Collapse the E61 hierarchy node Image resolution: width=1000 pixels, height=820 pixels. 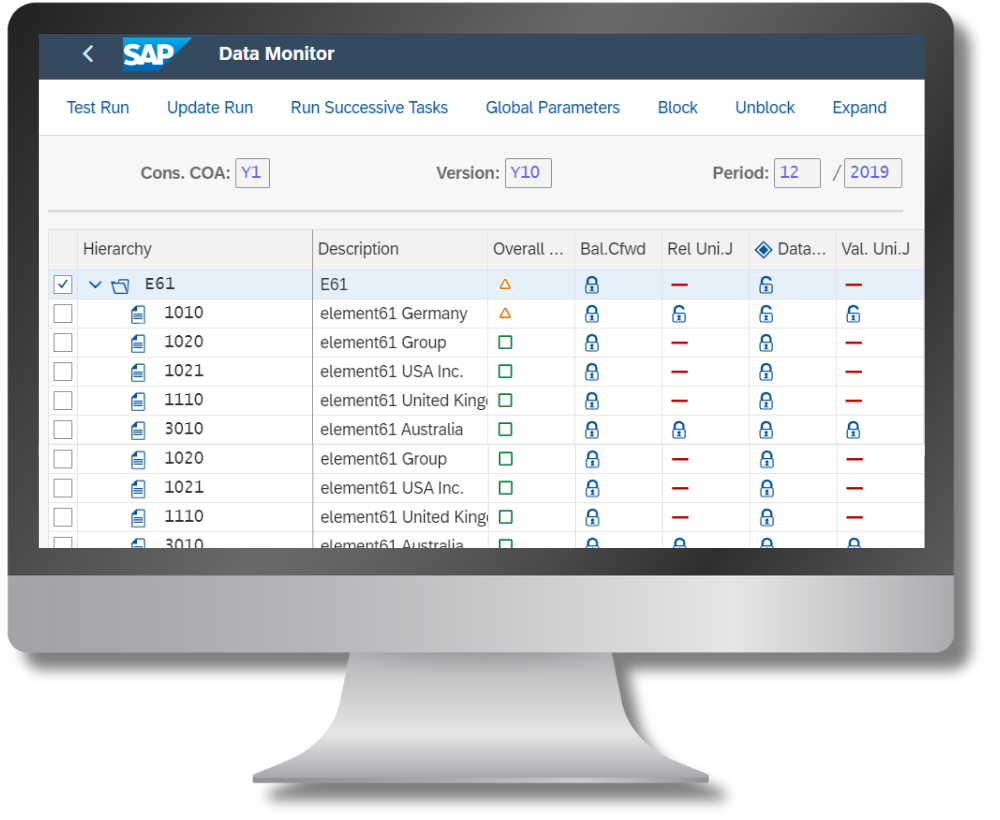[95, 284]
